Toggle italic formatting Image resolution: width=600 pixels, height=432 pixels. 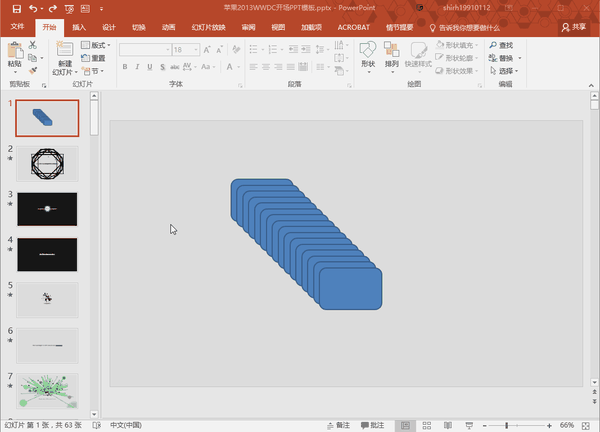tap(137, 67)
